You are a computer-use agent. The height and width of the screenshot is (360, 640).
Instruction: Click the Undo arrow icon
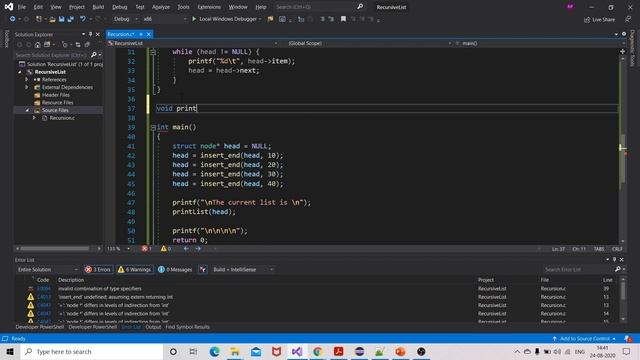(83, 19)
